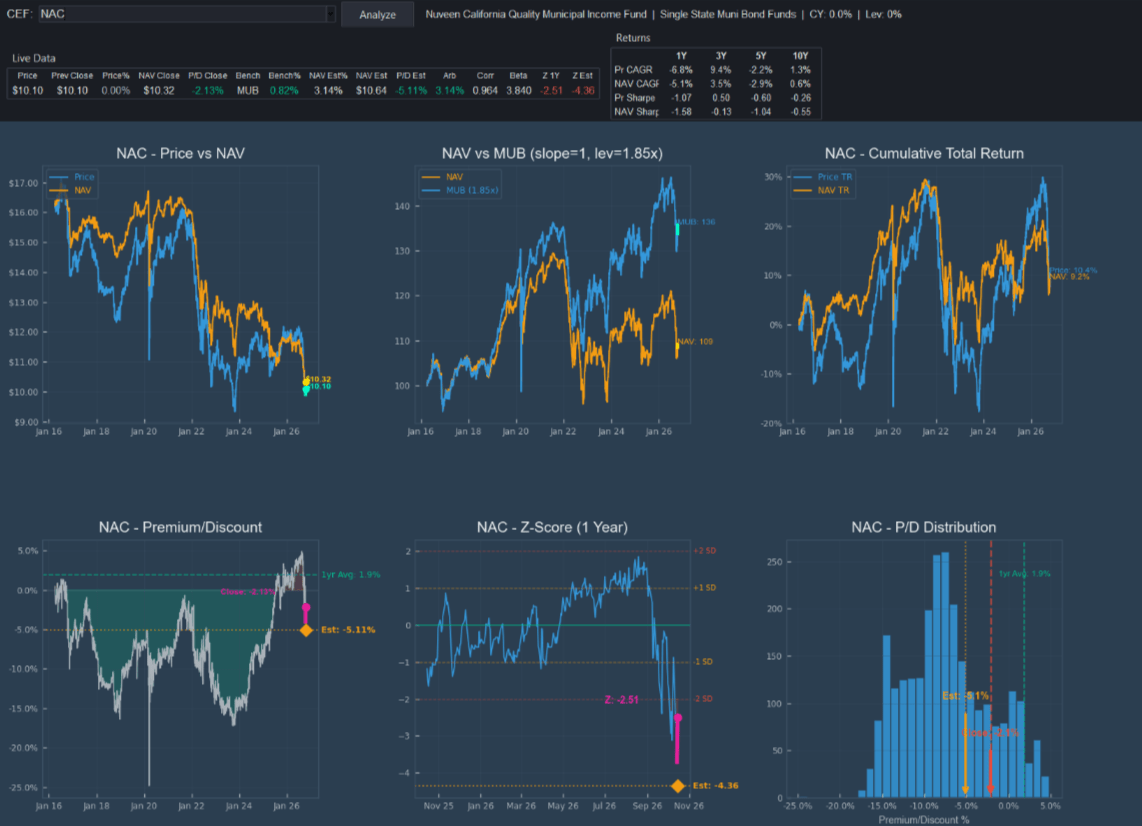
Task: Click the Corr value 0.964
Action: click(485, 90)
